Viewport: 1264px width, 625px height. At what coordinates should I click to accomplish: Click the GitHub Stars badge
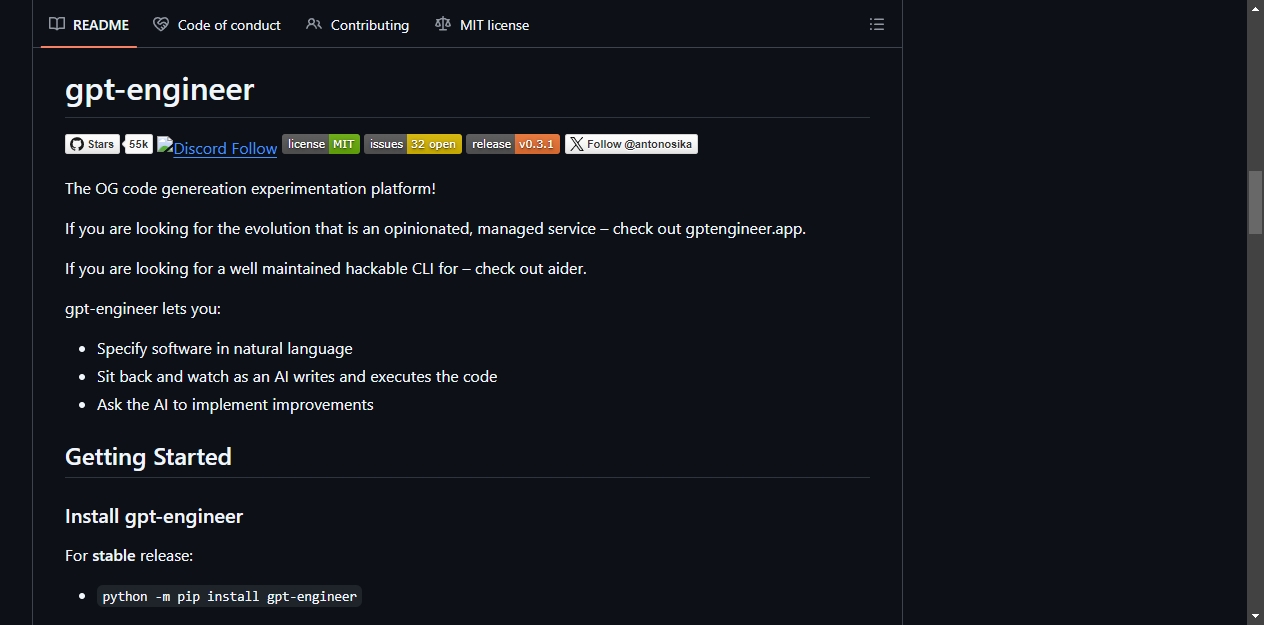coord(92,144)
